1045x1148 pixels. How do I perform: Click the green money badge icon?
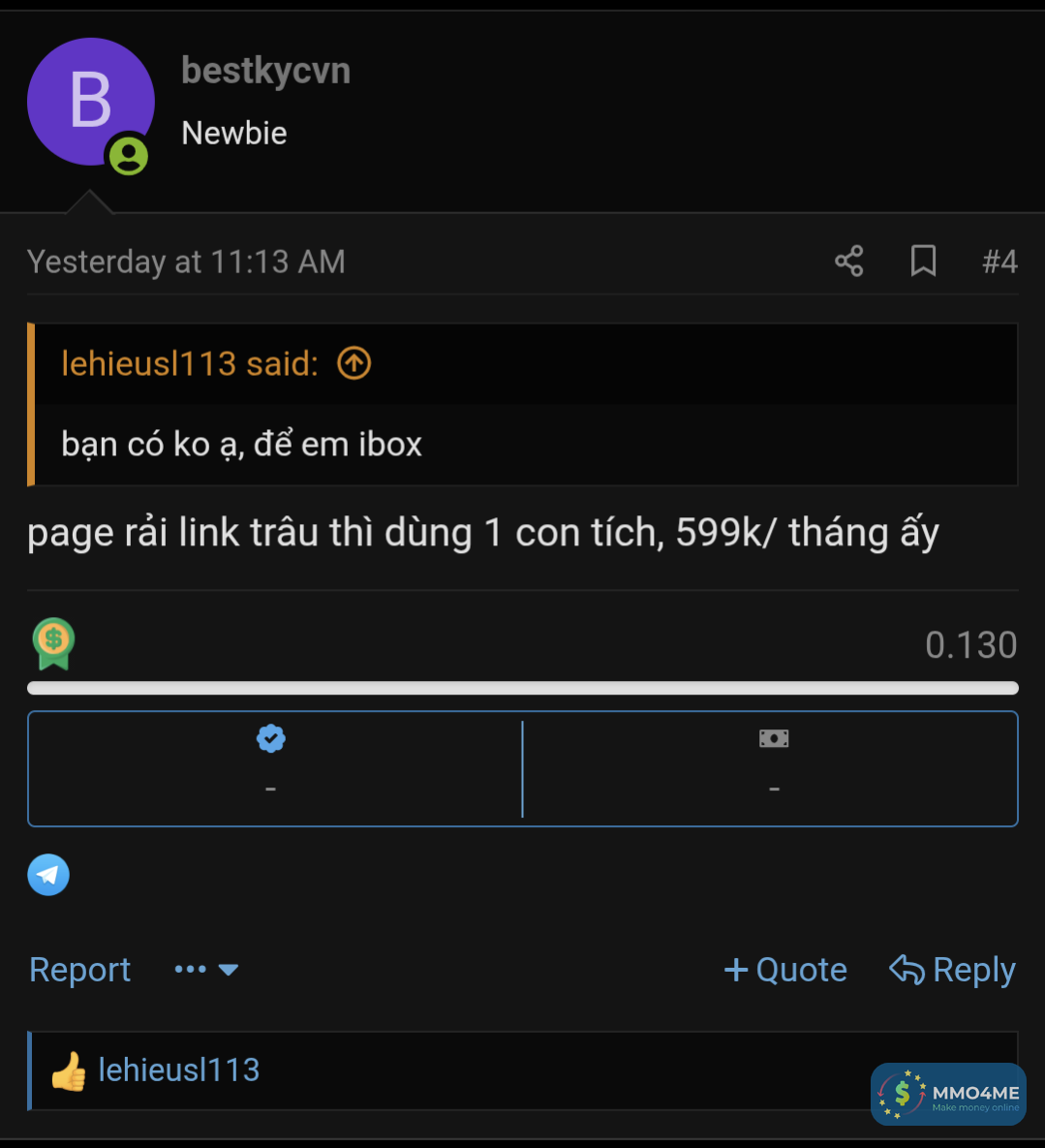(53, 643)
